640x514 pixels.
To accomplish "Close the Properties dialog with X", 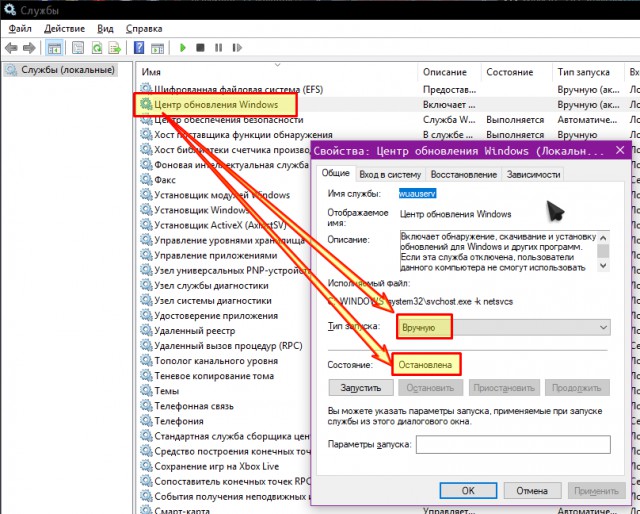I will coord(620,150).
